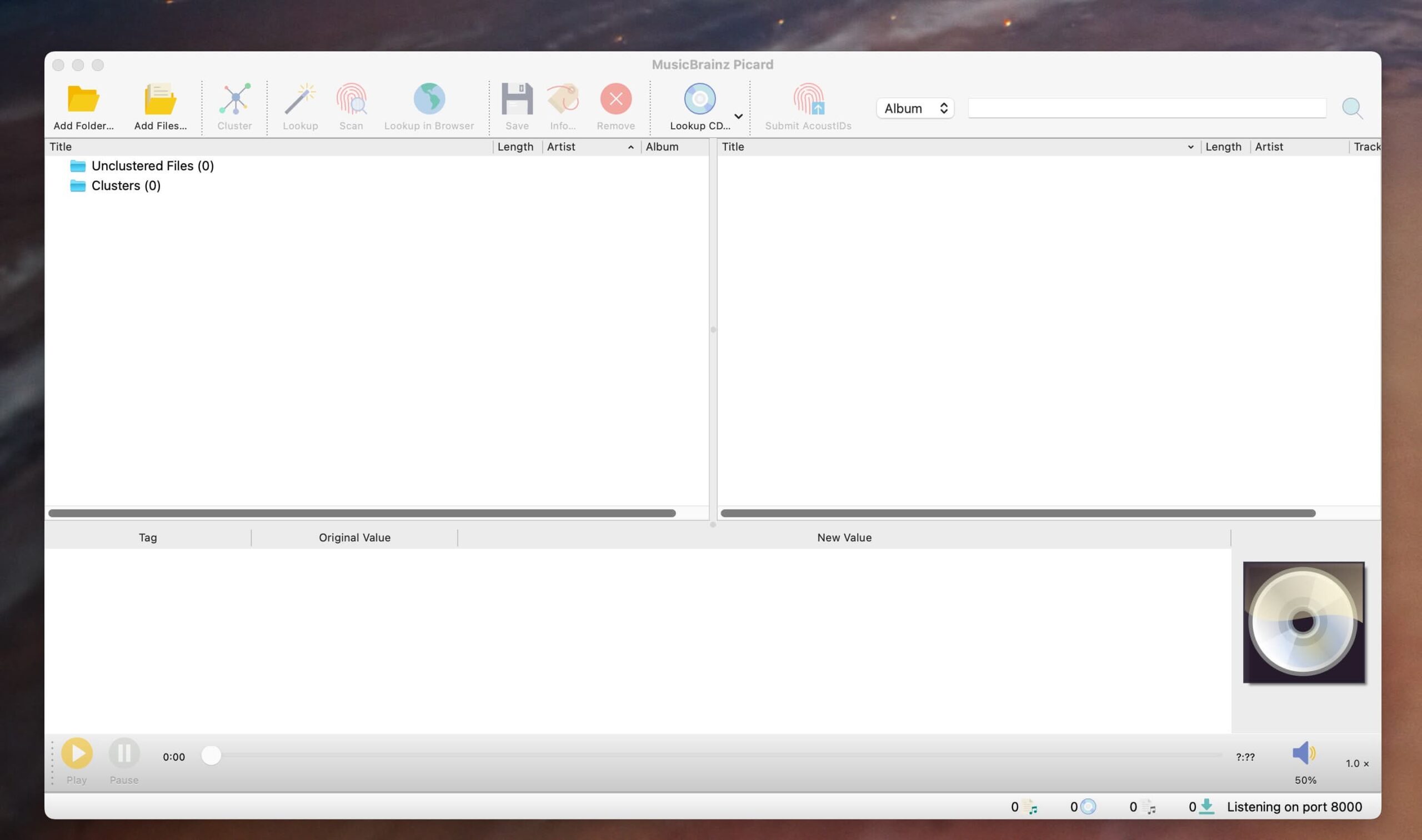Click the search text input field
The width and height of the screenshot is (1422, 840).
pyautogui.click(x=1147, y=108)
